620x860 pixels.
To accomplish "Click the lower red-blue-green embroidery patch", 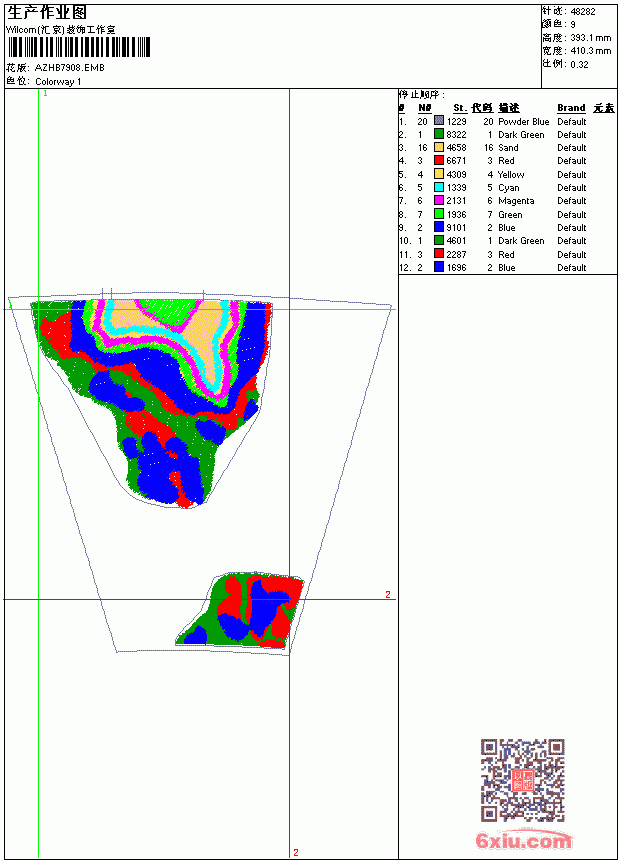I will 241,610.
